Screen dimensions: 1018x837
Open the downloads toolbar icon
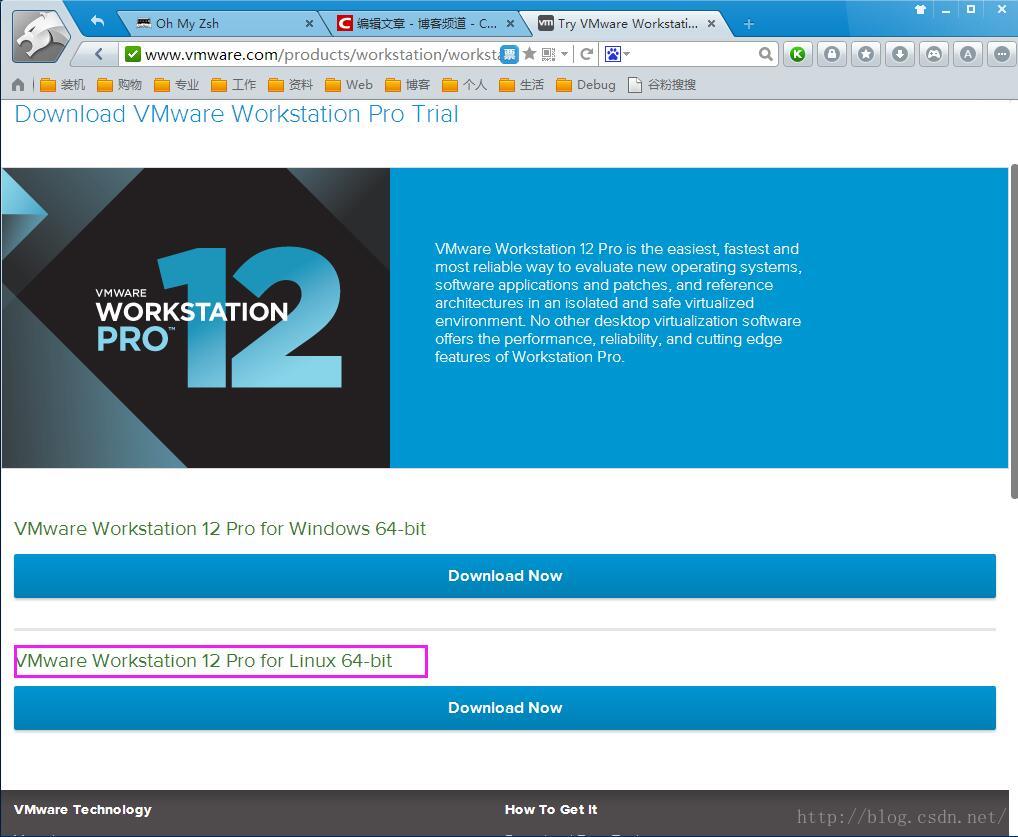coord(900,54)
